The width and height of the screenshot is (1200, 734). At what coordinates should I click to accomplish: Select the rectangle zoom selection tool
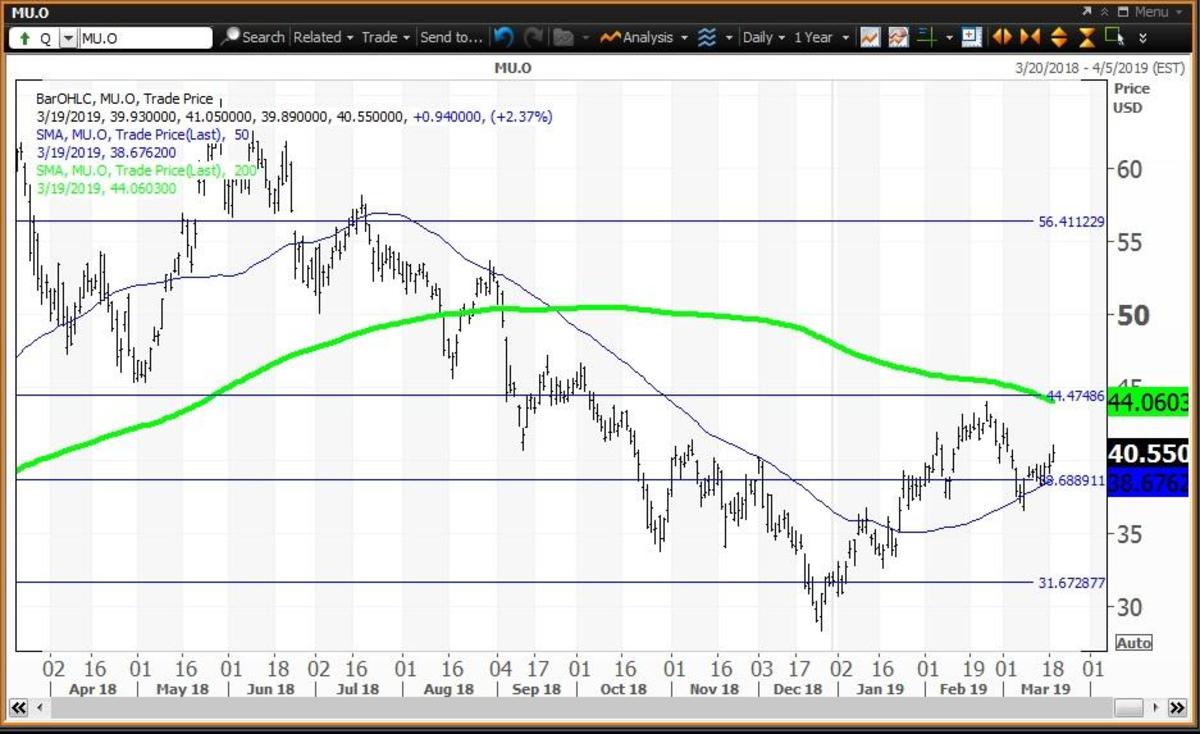(x=1116, y=37)
